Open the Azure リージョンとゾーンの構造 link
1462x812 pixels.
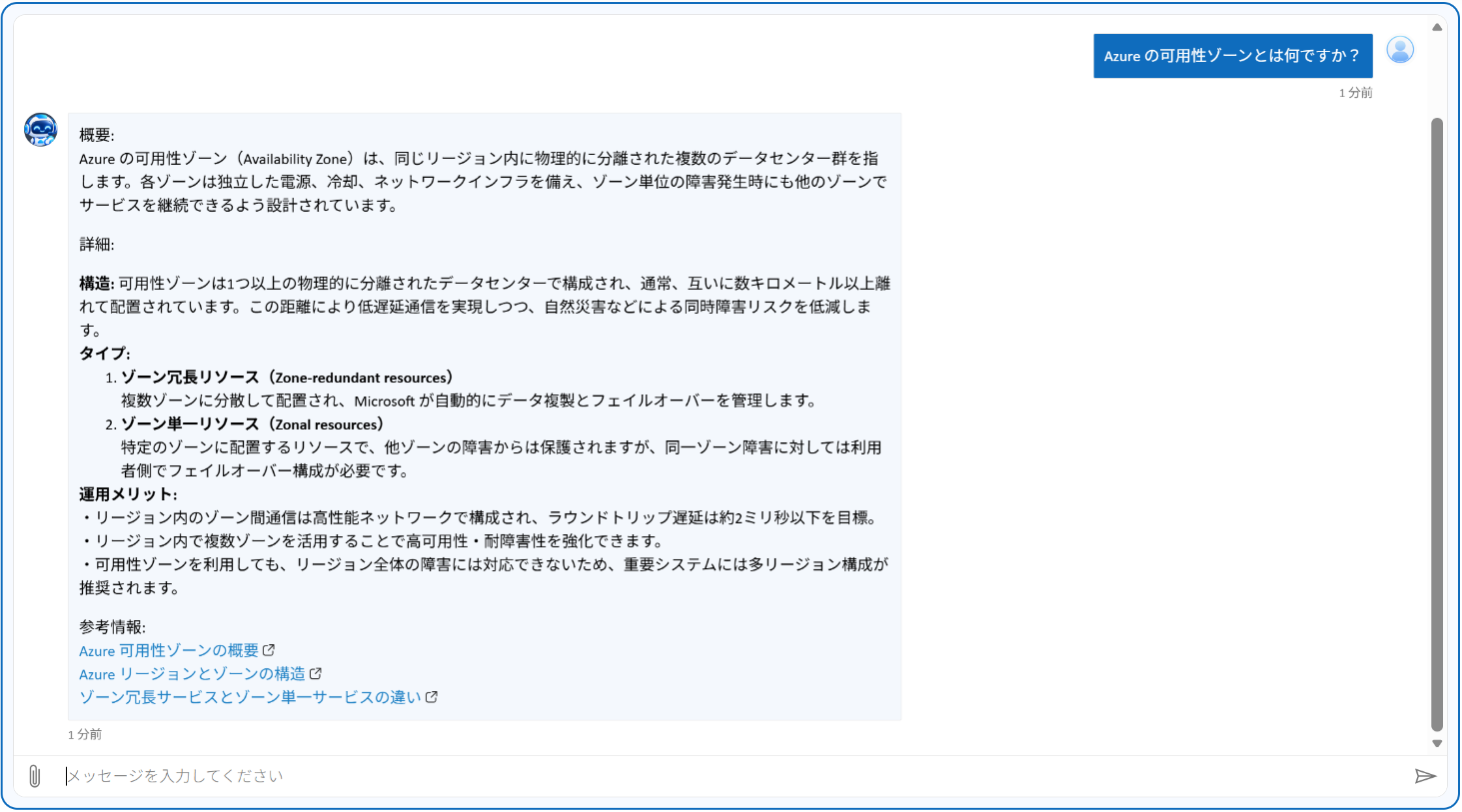point(192,674)
